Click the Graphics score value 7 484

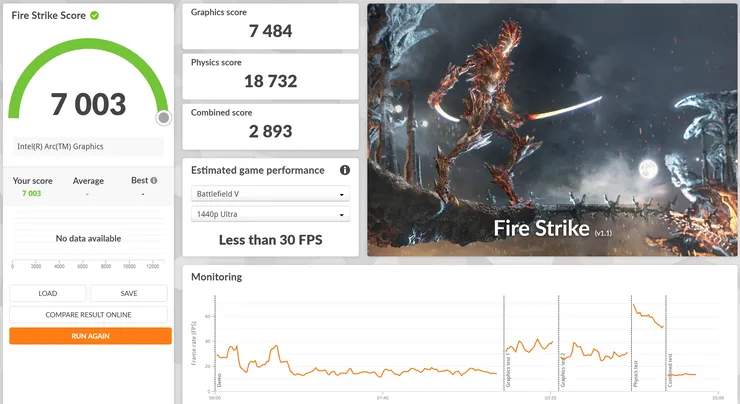coord(270,31)
